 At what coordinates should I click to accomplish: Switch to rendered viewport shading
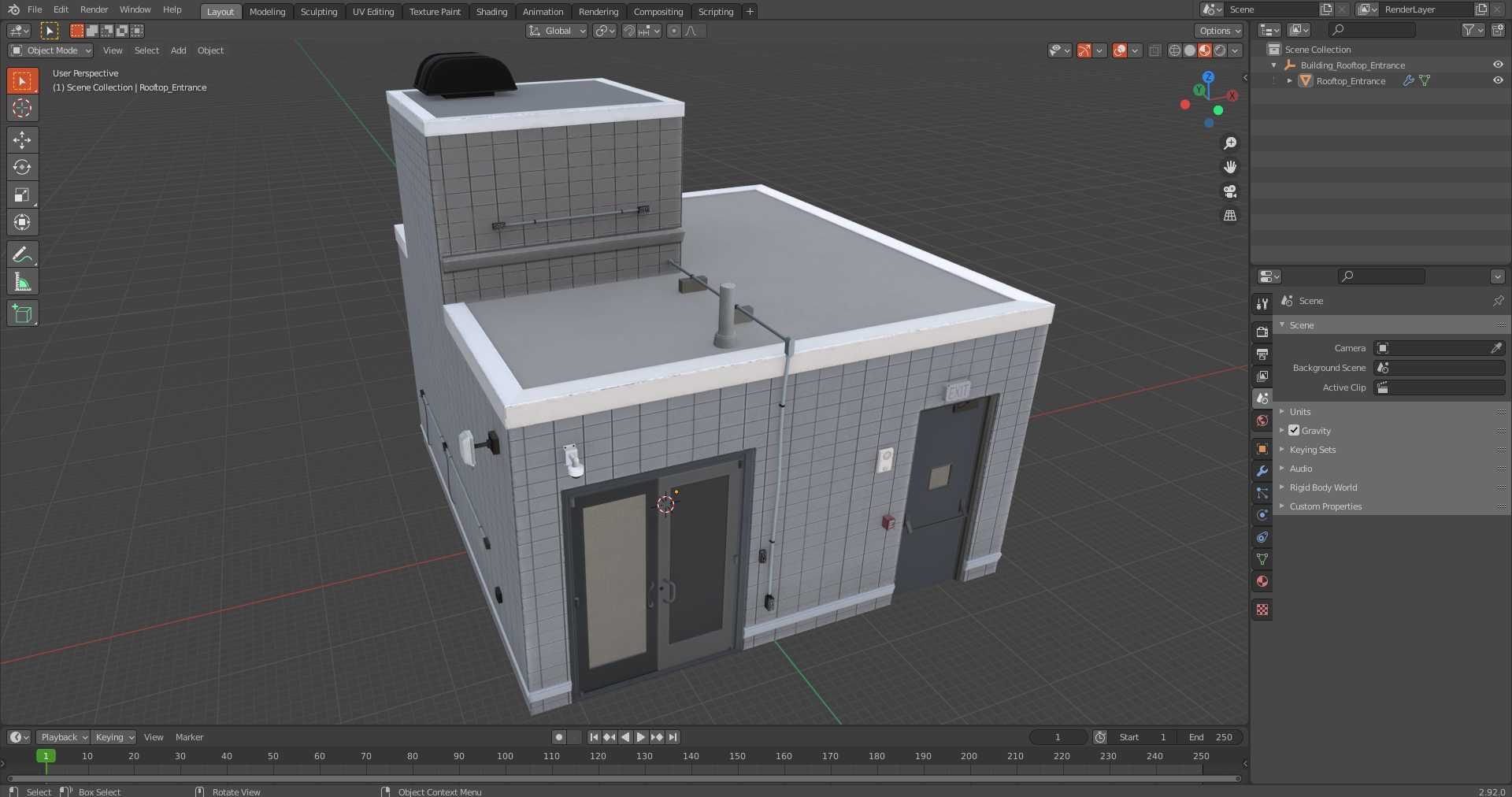(x=1220, y=50)
